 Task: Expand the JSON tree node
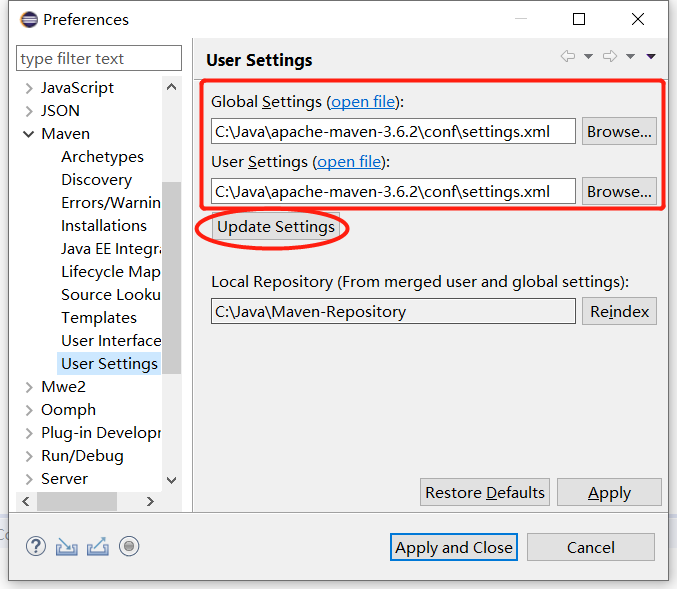coord(29,111)
